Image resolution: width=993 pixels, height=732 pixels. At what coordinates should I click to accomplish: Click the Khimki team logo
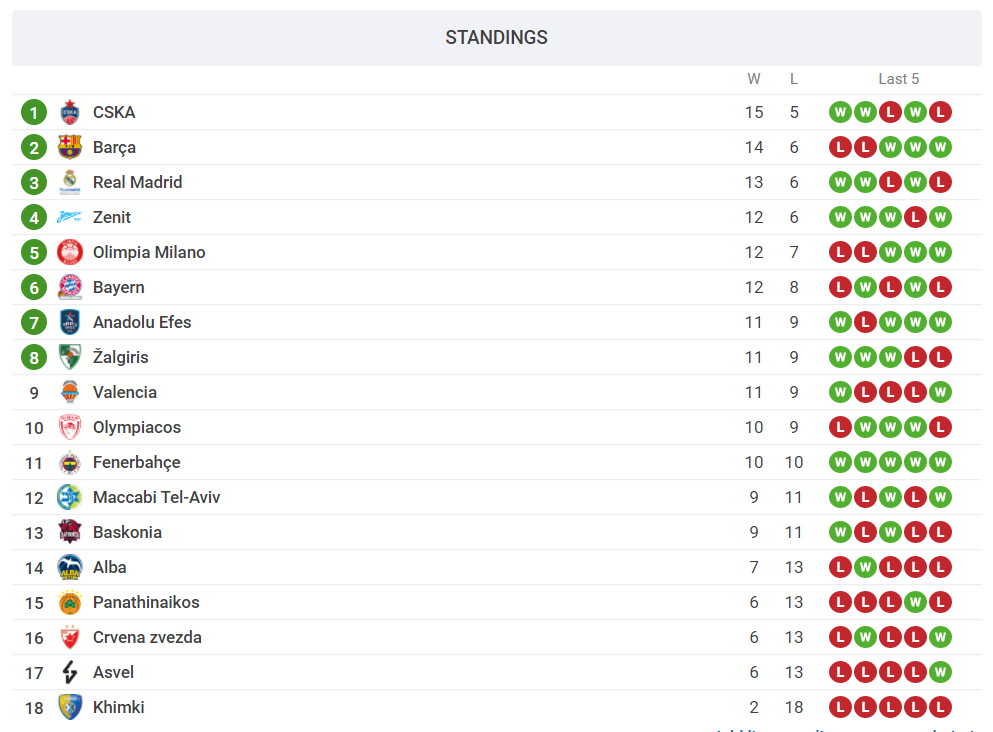pyautogui.click(x=69, y=707)
